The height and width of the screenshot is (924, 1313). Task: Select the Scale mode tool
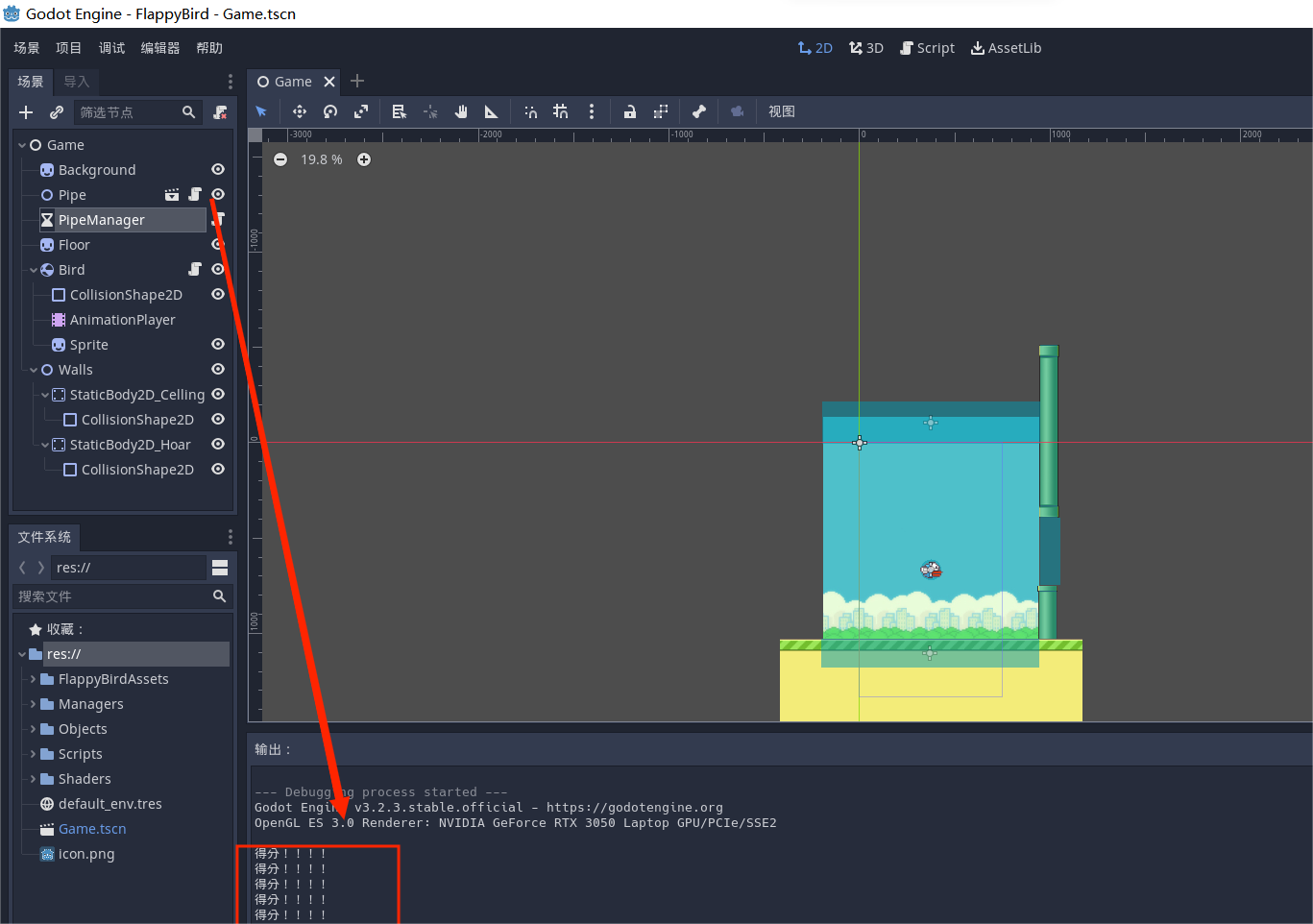(361, 111)
